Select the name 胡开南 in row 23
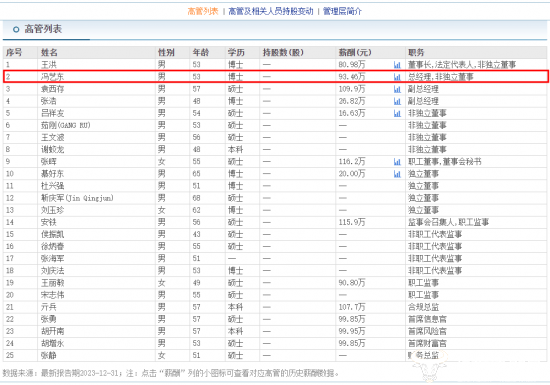 click(x=53, y=331)
